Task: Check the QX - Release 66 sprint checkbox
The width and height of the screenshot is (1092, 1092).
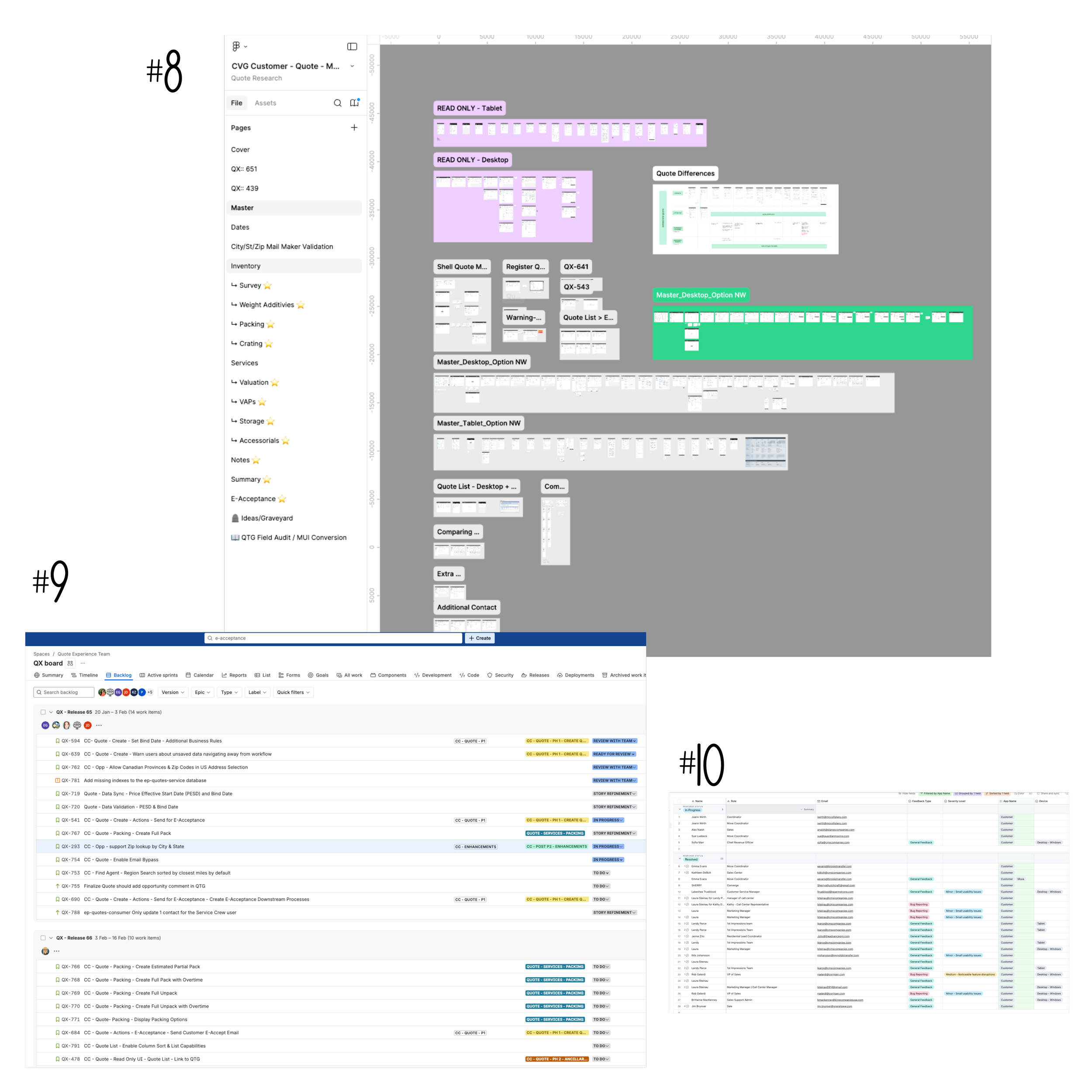Action: pos(43,938)
